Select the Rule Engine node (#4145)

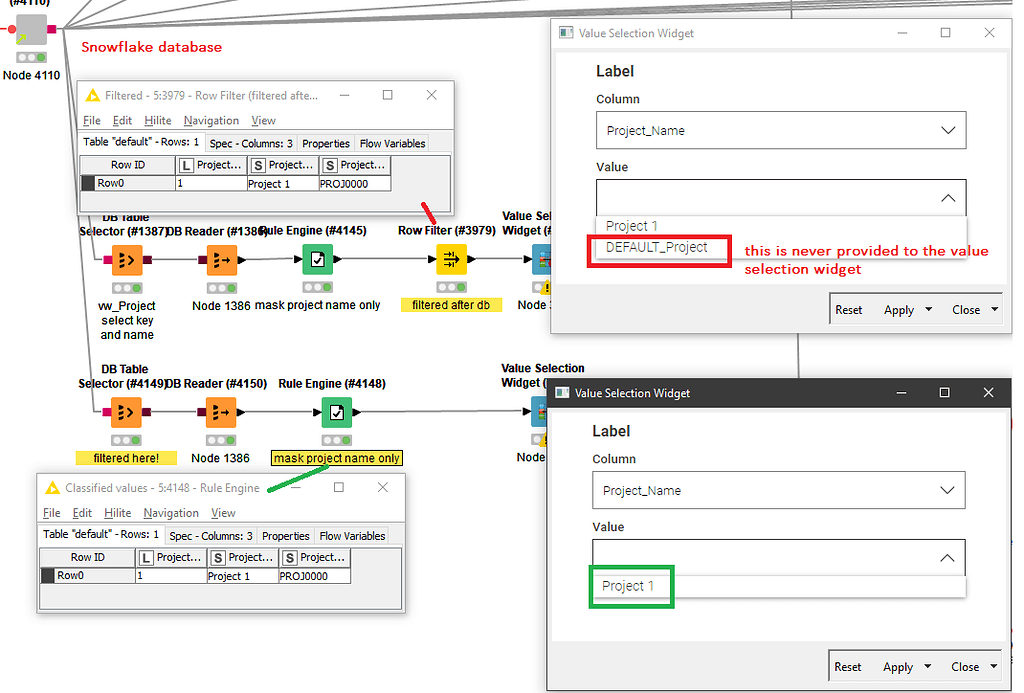tap(317, 260)
